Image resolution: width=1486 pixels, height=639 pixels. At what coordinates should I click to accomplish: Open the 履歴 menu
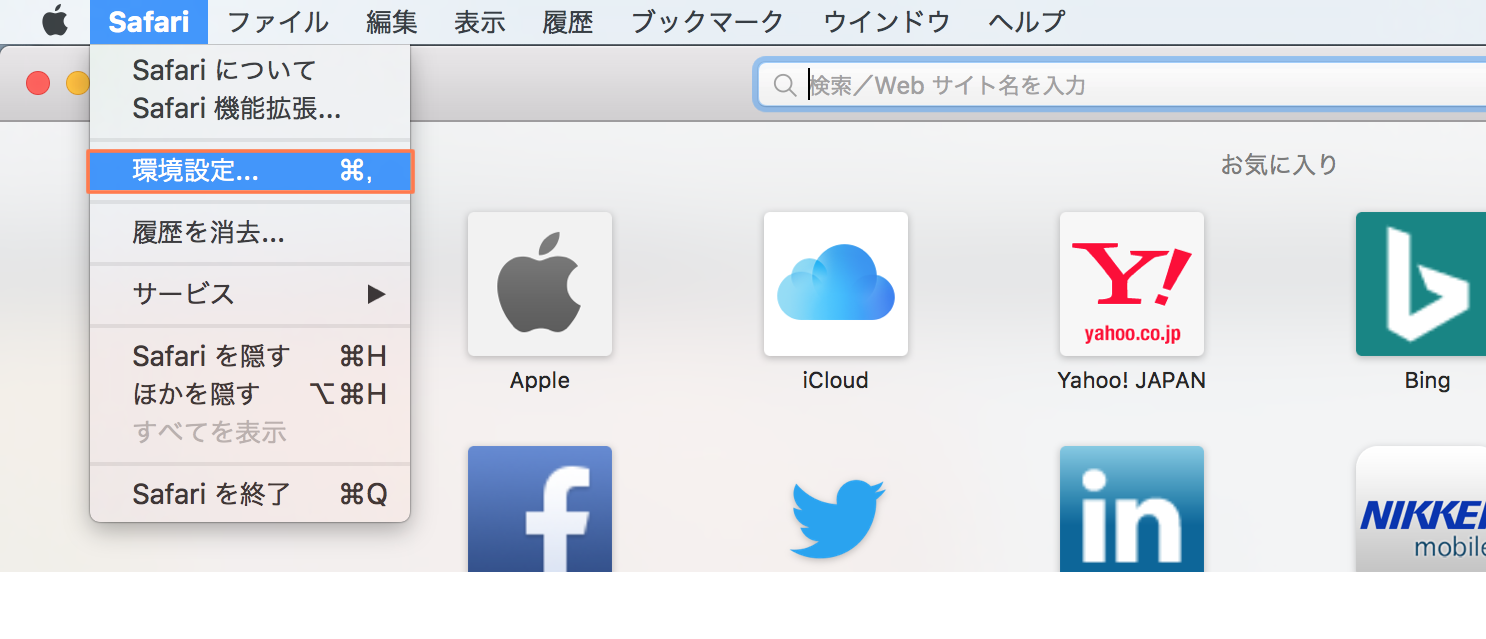[x=567, y=21]
